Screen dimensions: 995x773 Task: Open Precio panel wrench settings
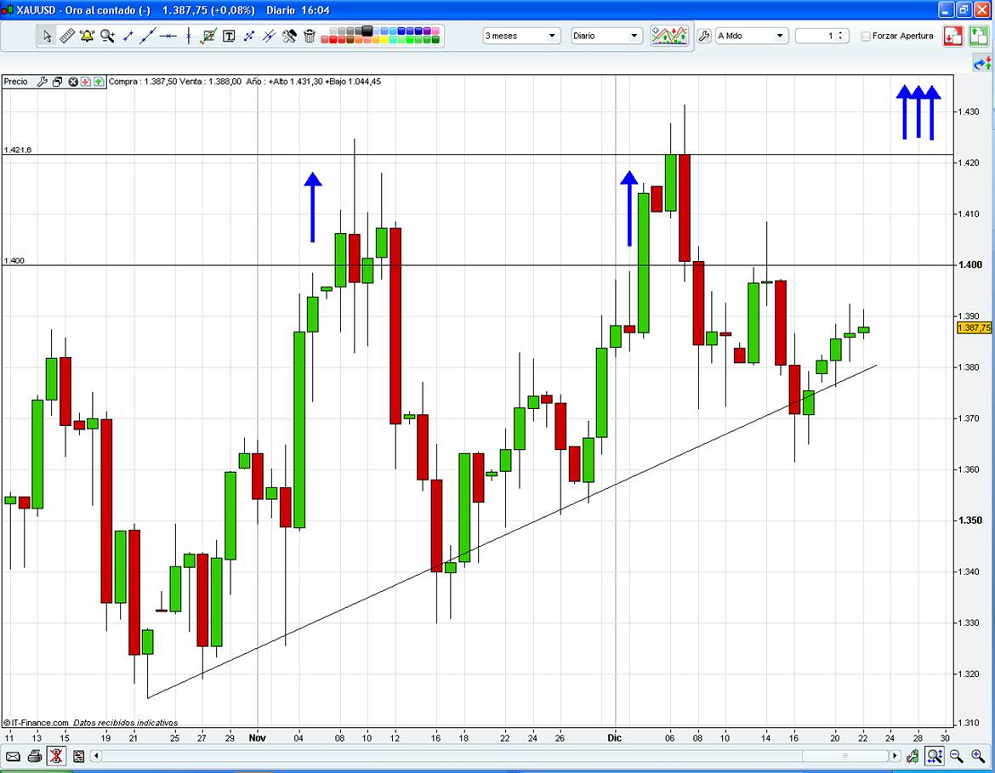pyautogui.click(x=42, y=81)
